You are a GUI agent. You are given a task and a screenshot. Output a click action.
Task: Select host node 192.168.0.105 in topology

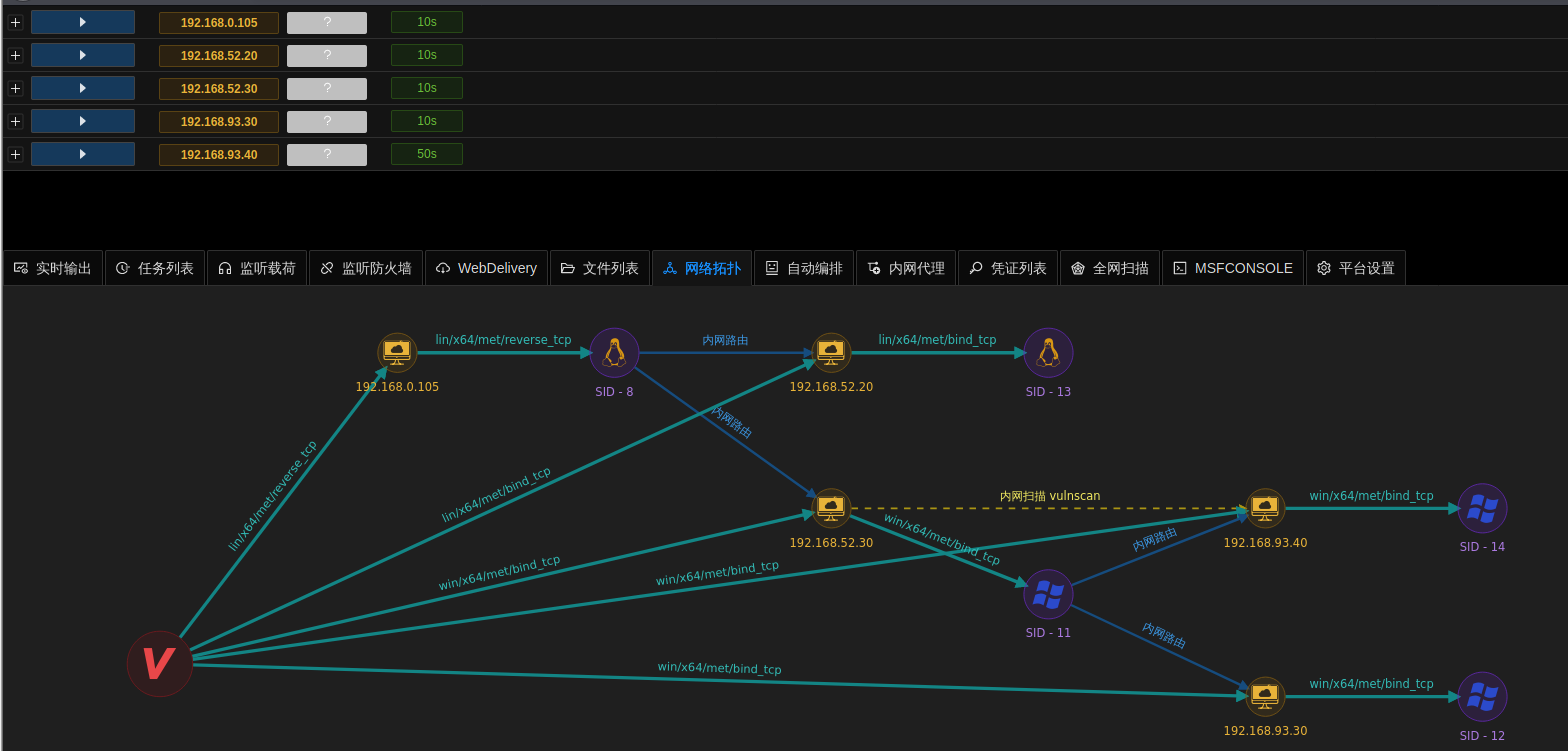pyautogui.click(x=397, y=353)
